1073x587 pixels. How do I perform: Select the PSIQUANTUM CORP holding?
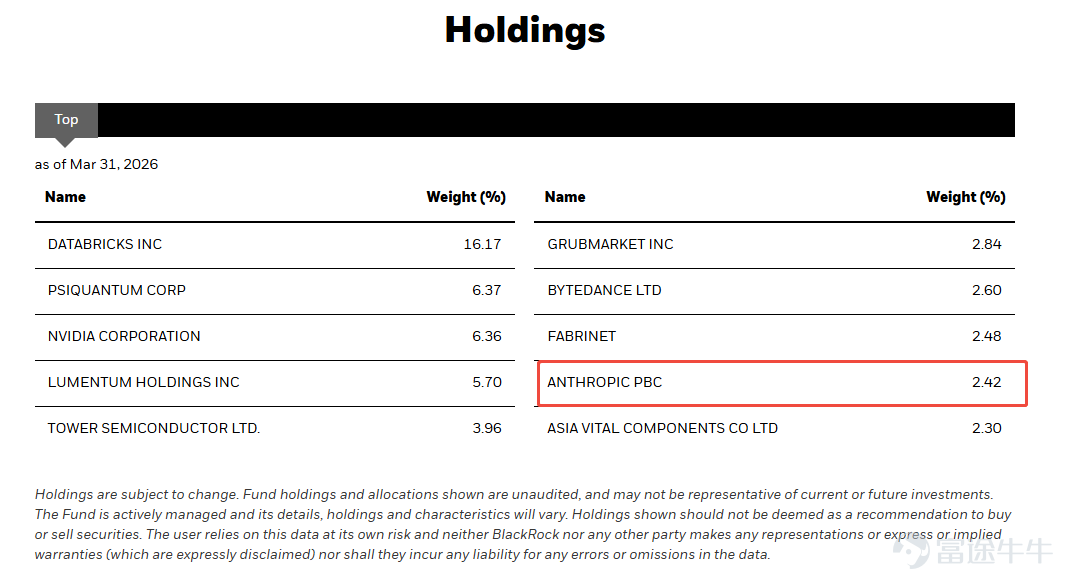tap(274, 290)
